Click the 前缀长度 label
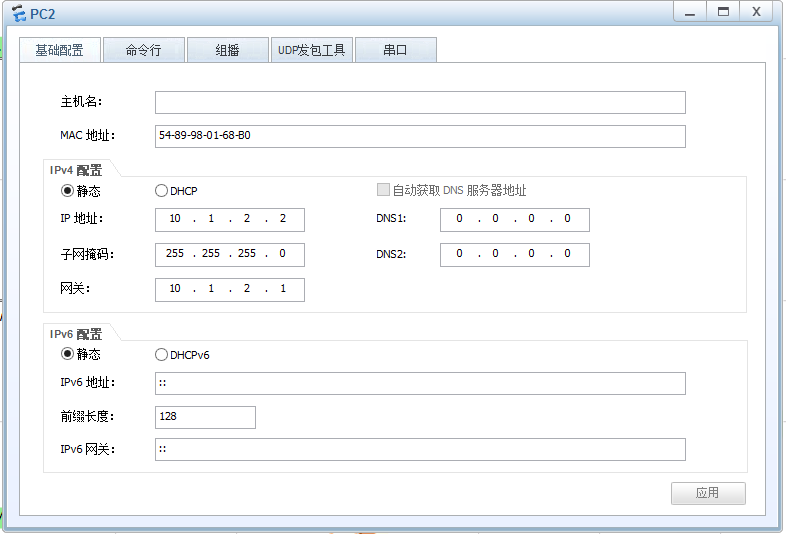The height and width of the screenshot is (534, 786). 87,416
